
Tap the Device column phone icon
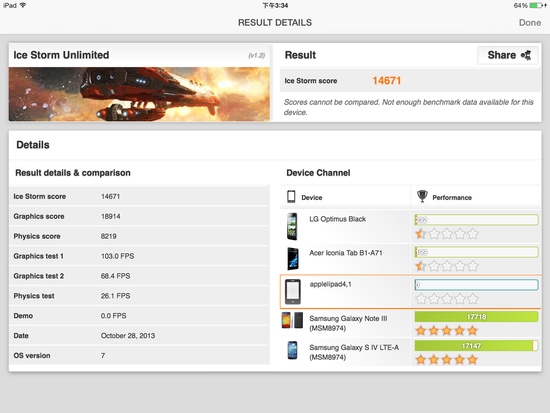point(291,196)
